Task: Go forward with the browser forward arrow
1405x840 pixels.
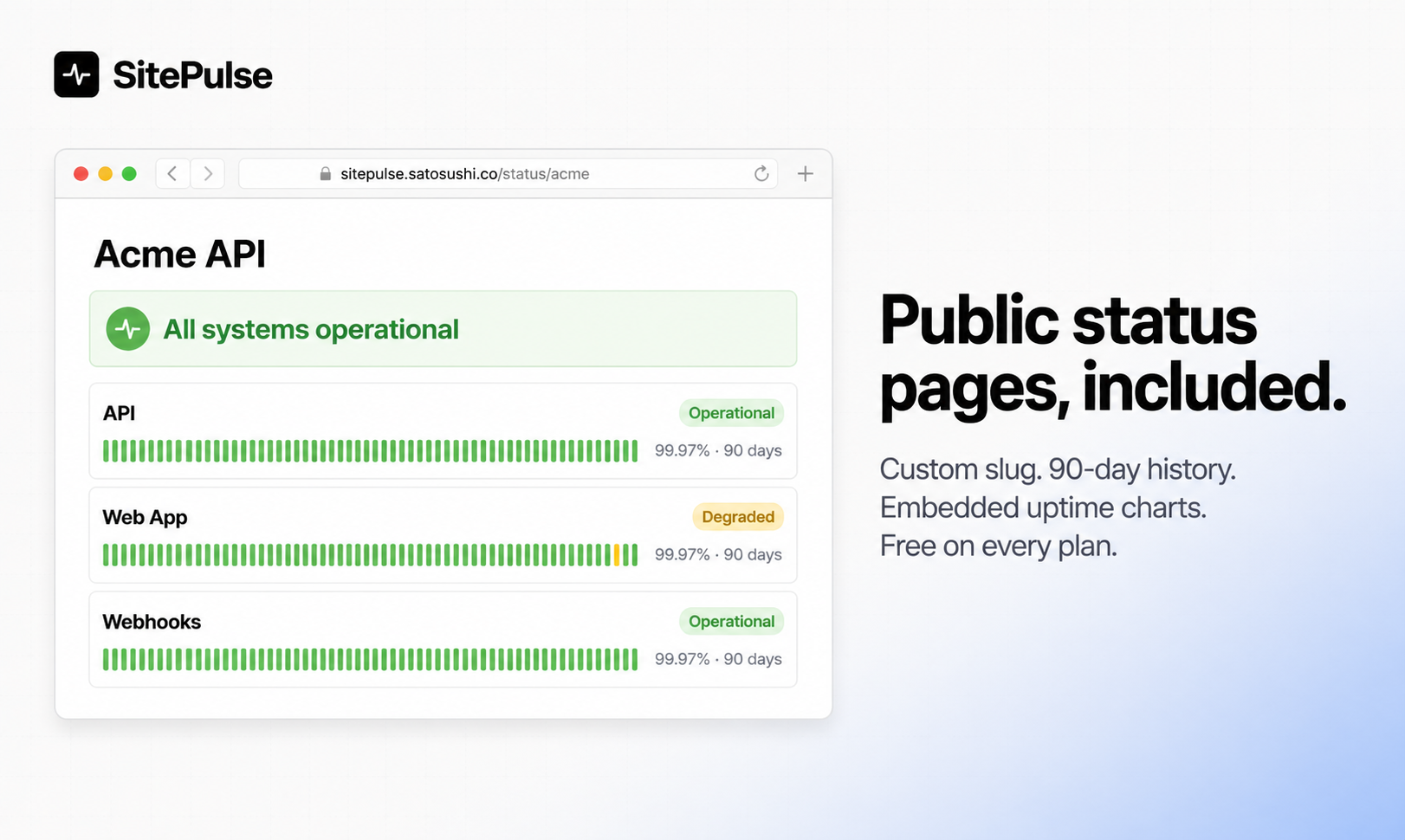Action: click(x=208, y=173)
